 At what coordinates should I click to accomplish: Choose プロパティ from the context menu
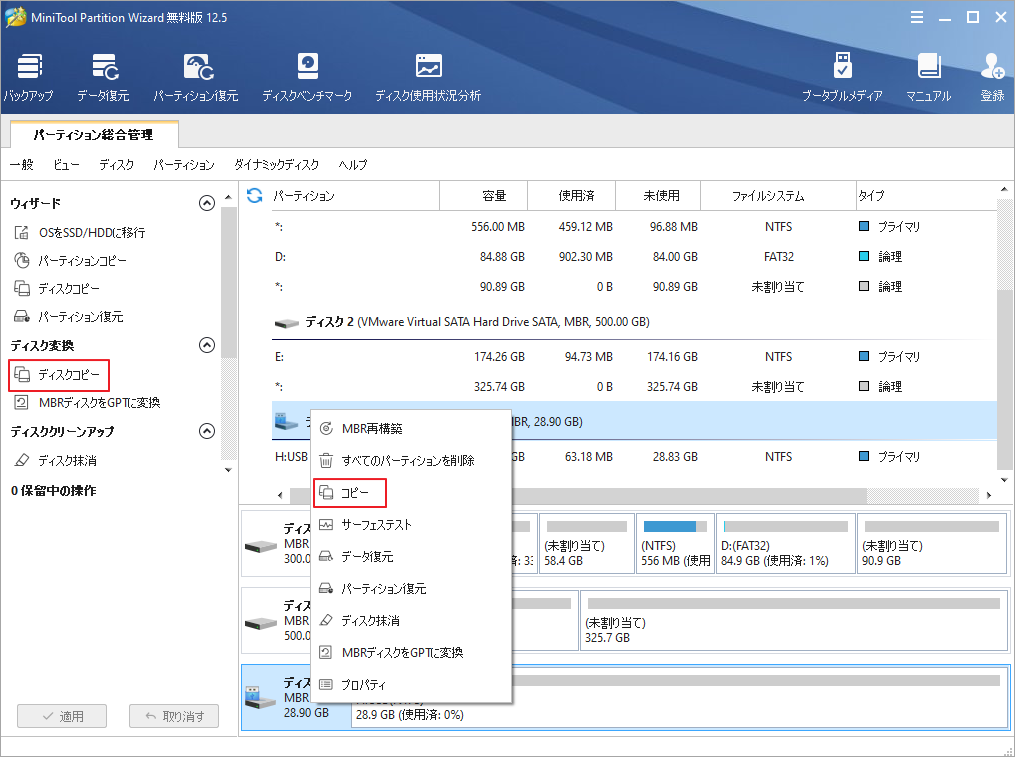click(x=411, y=684)
